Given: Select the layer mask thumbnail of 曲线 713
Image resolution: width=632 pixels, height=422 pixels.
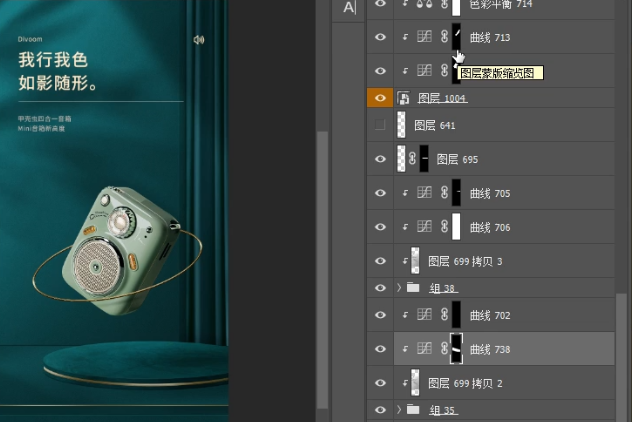Looking at the screenshot, I should tap(456, 36).
